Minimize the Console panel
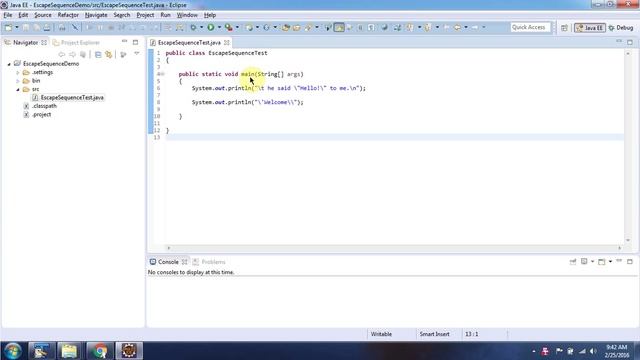This screenshot has height=360, width=640. click(619, 261)
